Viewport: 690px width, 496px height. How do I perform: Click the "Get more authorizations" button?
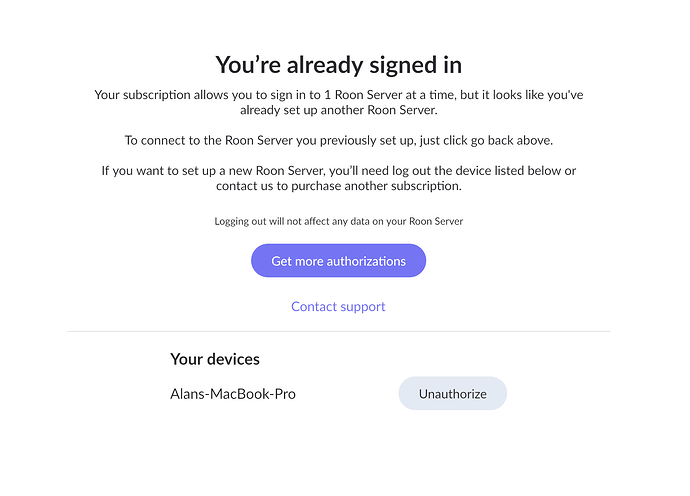coord(338,261)
